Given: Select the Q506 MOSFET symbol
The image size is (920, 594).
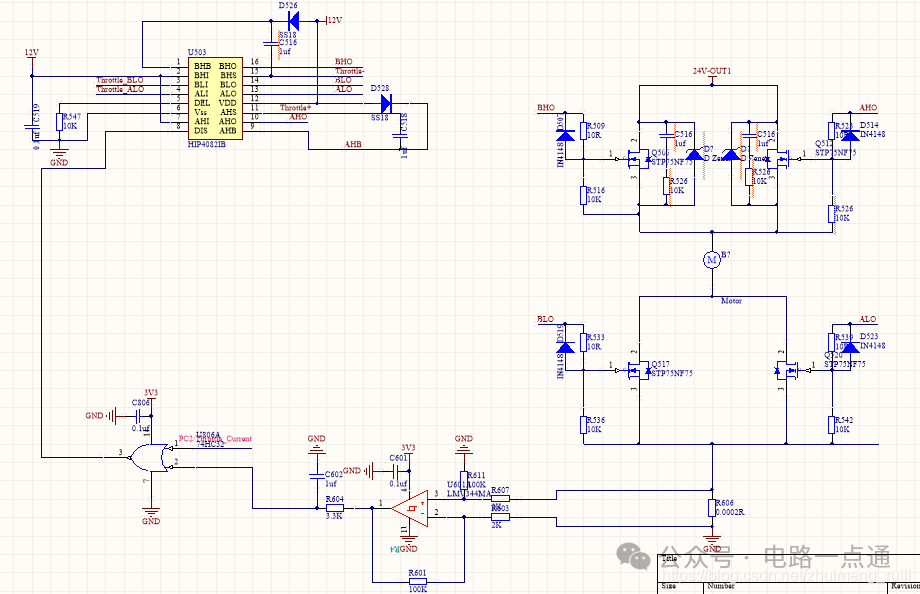Looking at the screenshot, I should click(x=638, y=158).
